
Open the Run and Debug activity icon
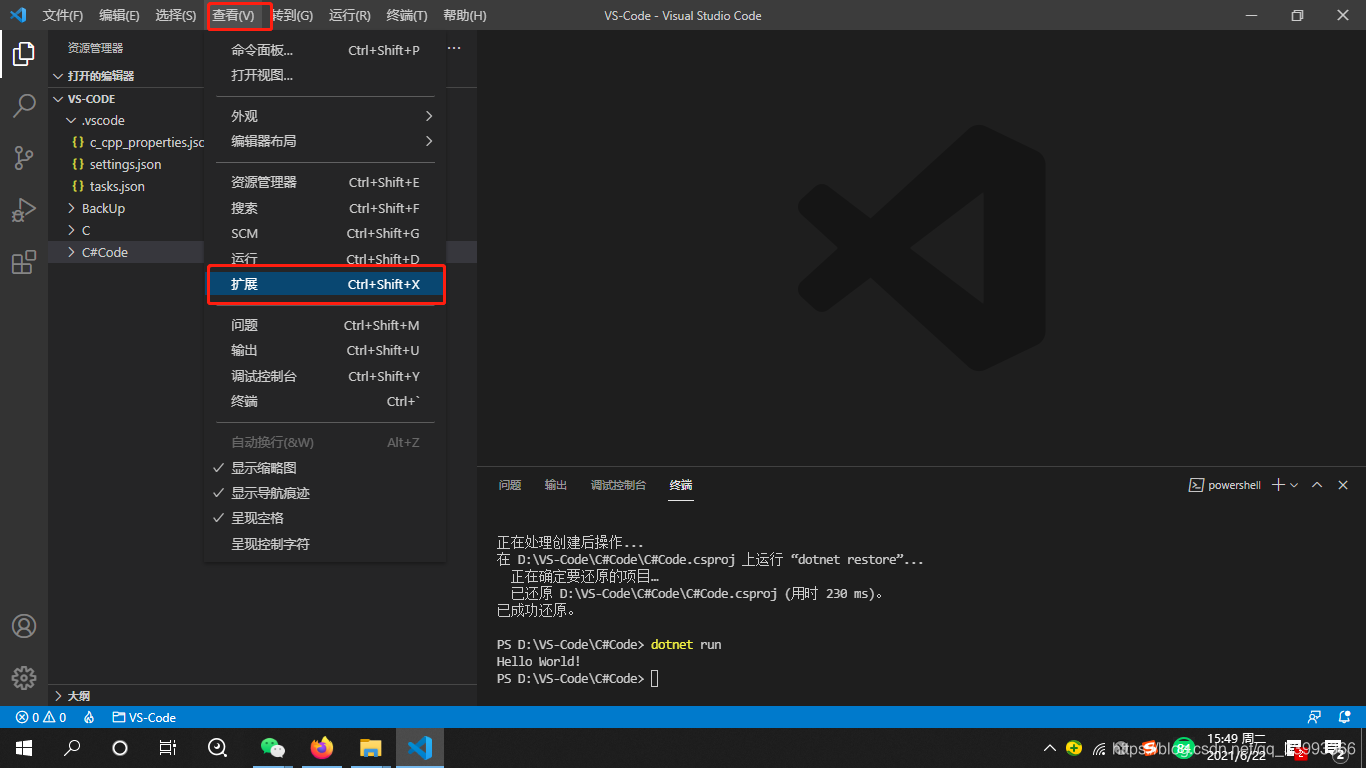point(24,210)
